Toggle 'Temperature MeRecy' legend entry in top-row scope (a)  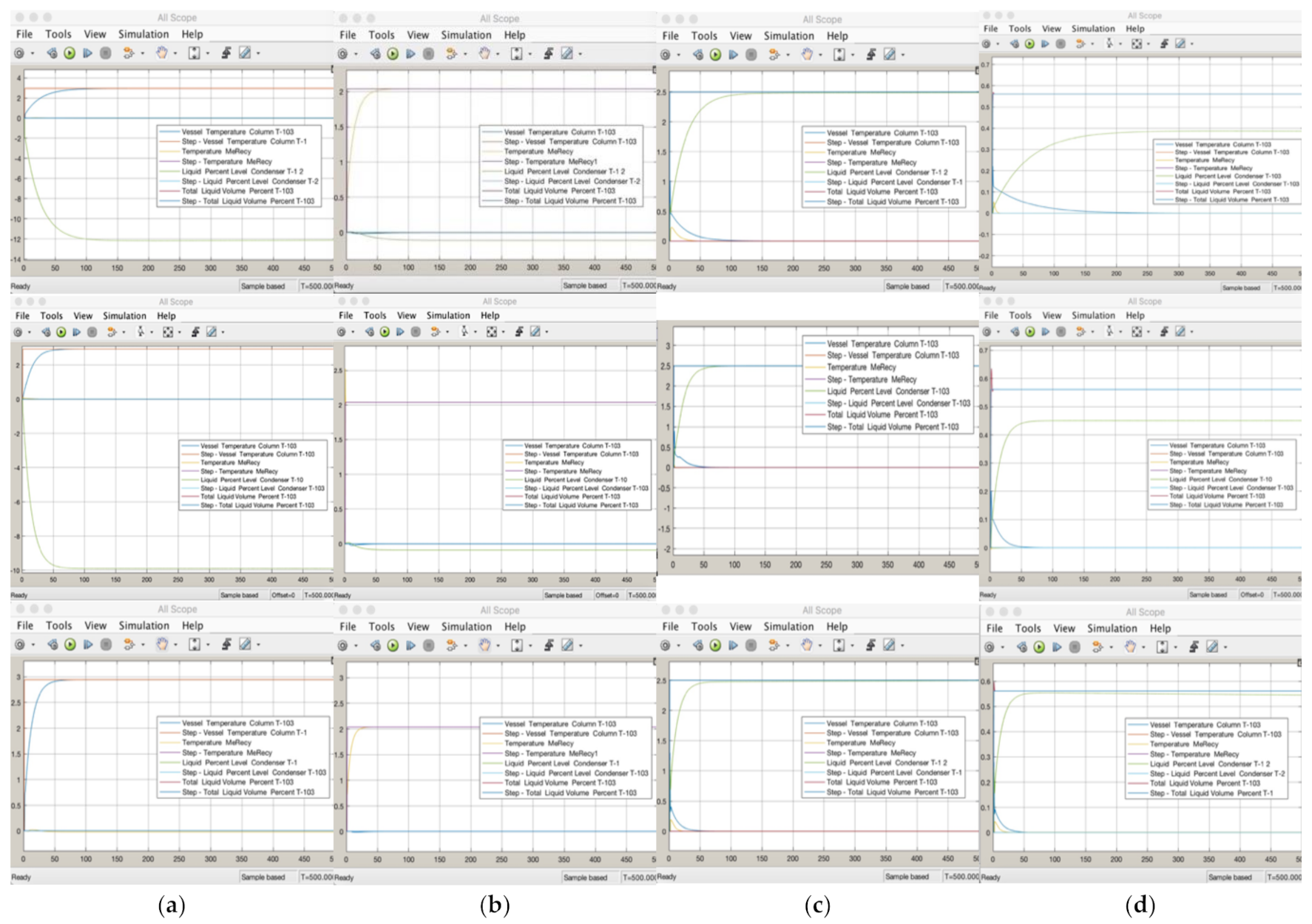pyautogui.click(x=217, y=152)
